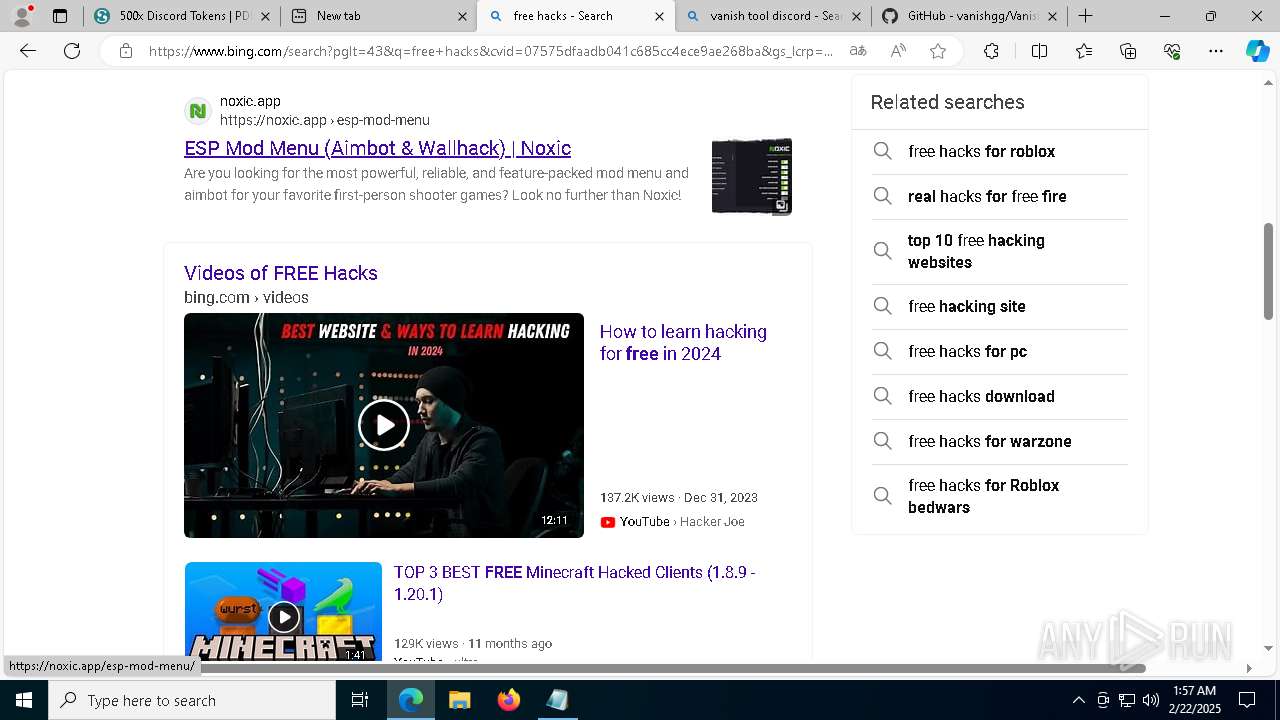Open Settings and more menu
This screenshot has width=1280, height=720.
click(1216, 51)
